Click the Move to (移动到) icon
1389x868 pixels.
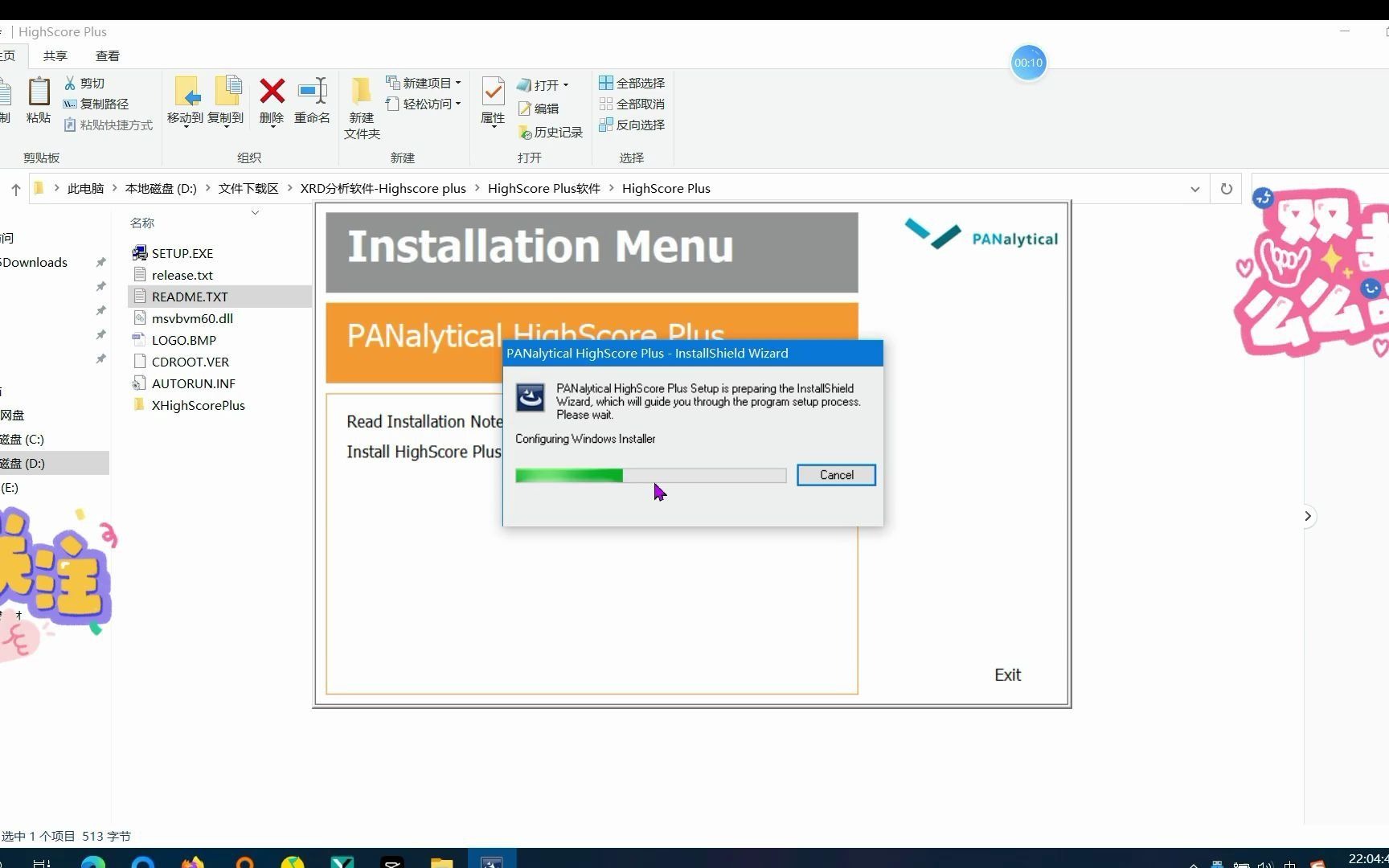[x=186, y=92]
